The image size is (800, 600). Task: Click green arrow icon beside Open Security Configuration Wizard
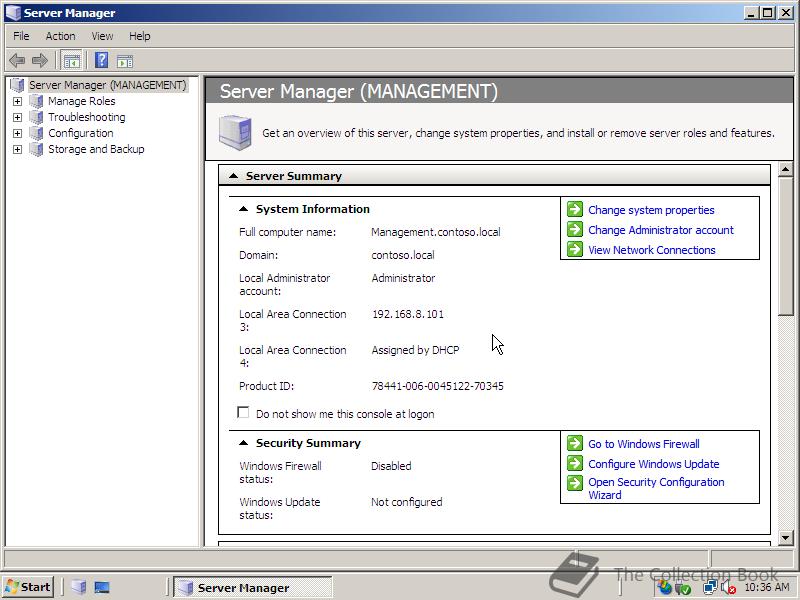(x=575, y=483)
